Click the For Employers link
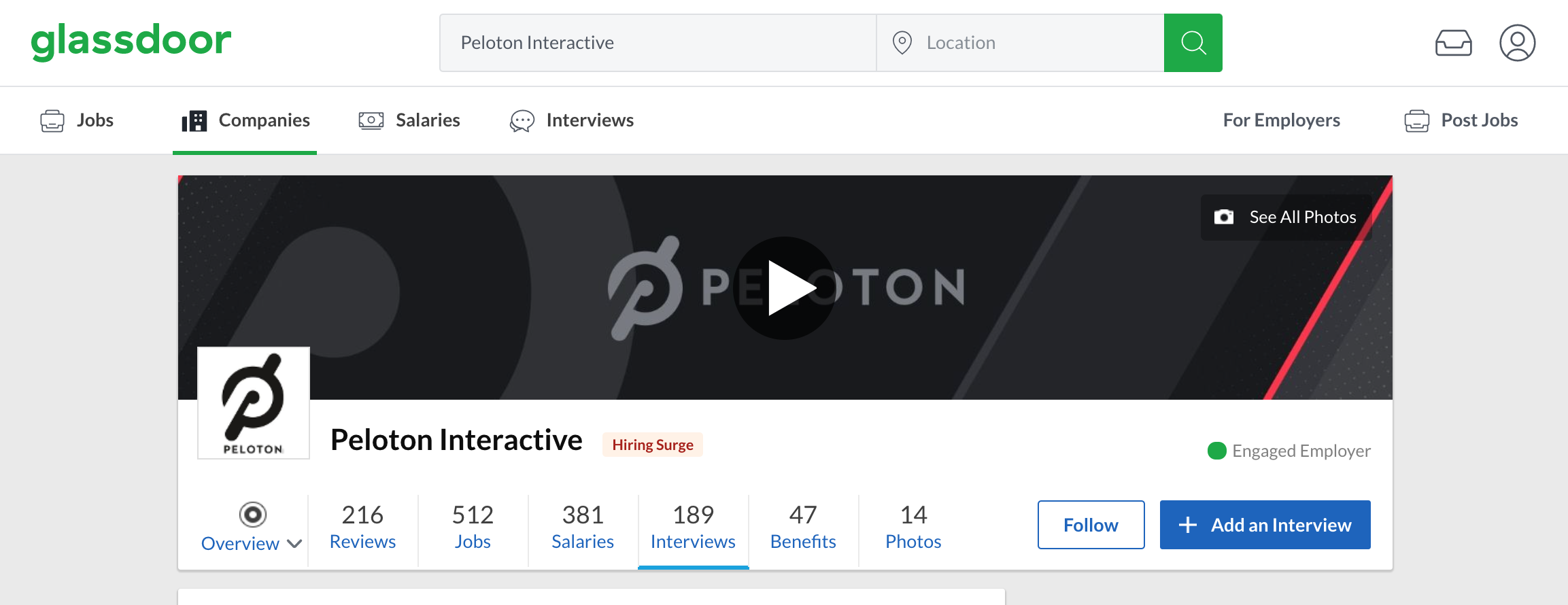Image resolution: width=1568 pixels, height=605 pixels. point(1281,120)
